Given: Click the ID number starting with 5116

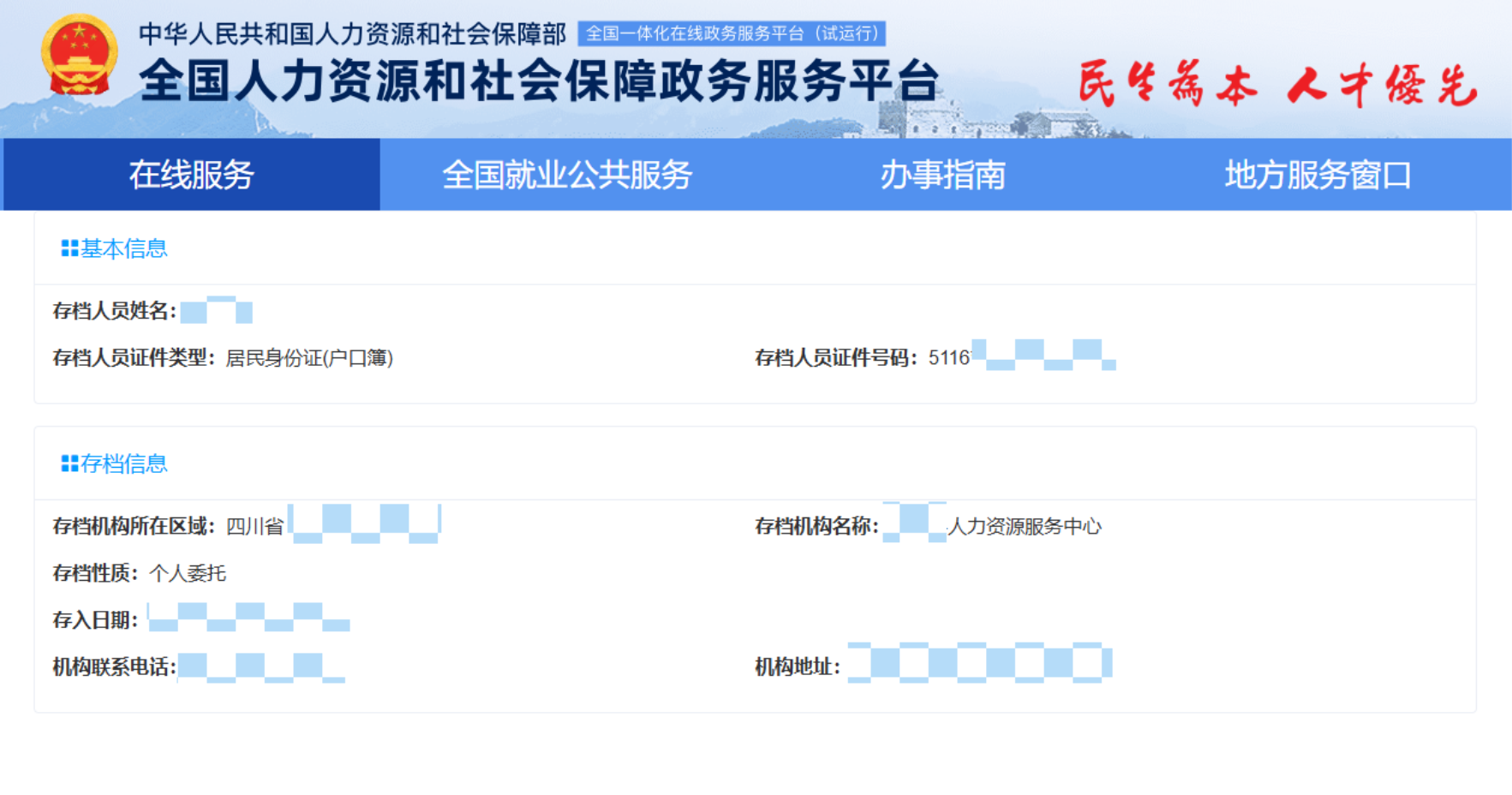Looking at the screenshot, I should coord(1021,356).
